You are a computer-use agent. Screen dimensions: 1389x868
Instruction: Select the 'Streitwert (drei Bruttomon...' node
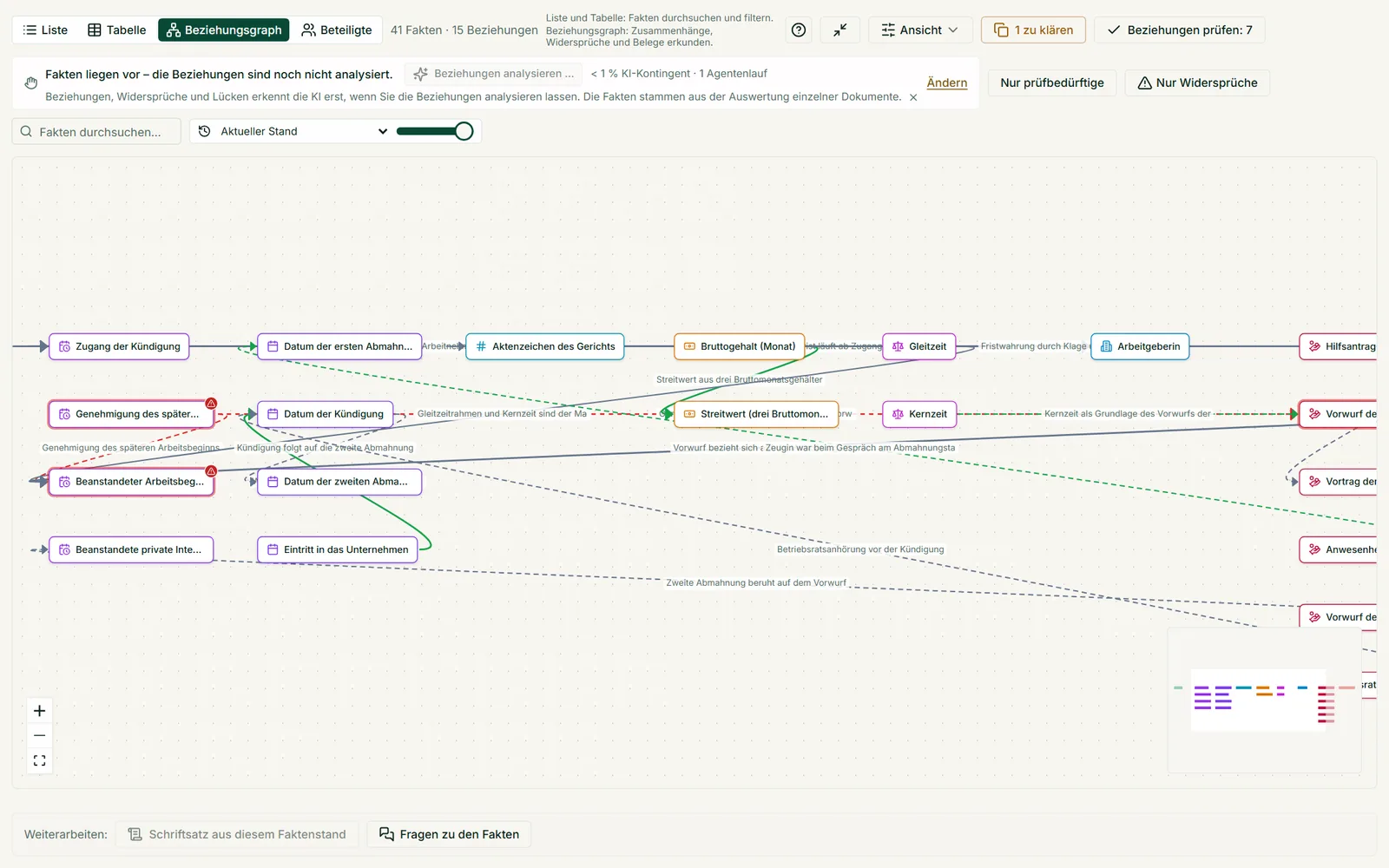756,414
